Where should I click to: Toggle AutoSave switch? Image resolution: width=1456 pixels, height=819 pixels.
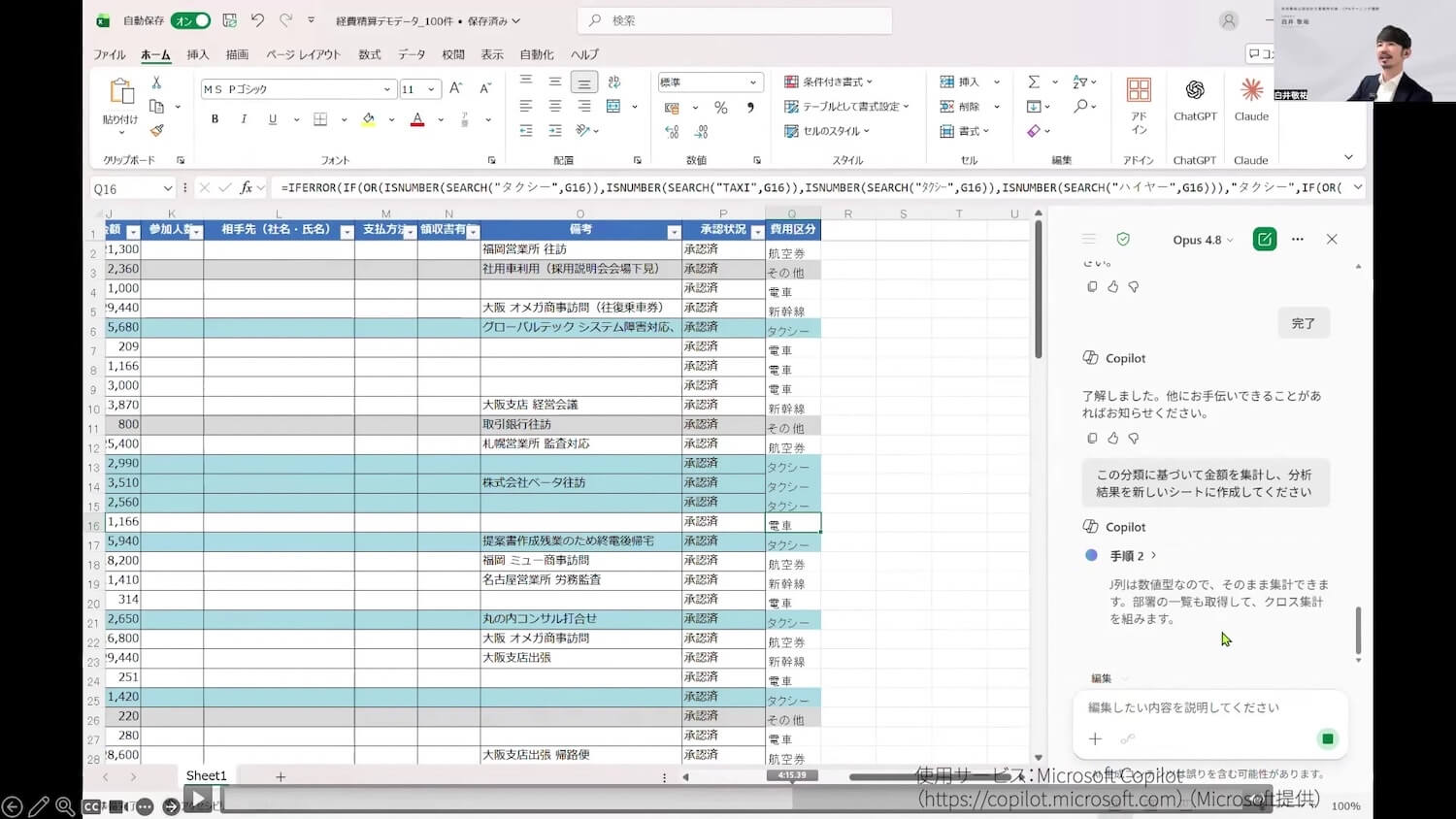click(x=190, y=20)
